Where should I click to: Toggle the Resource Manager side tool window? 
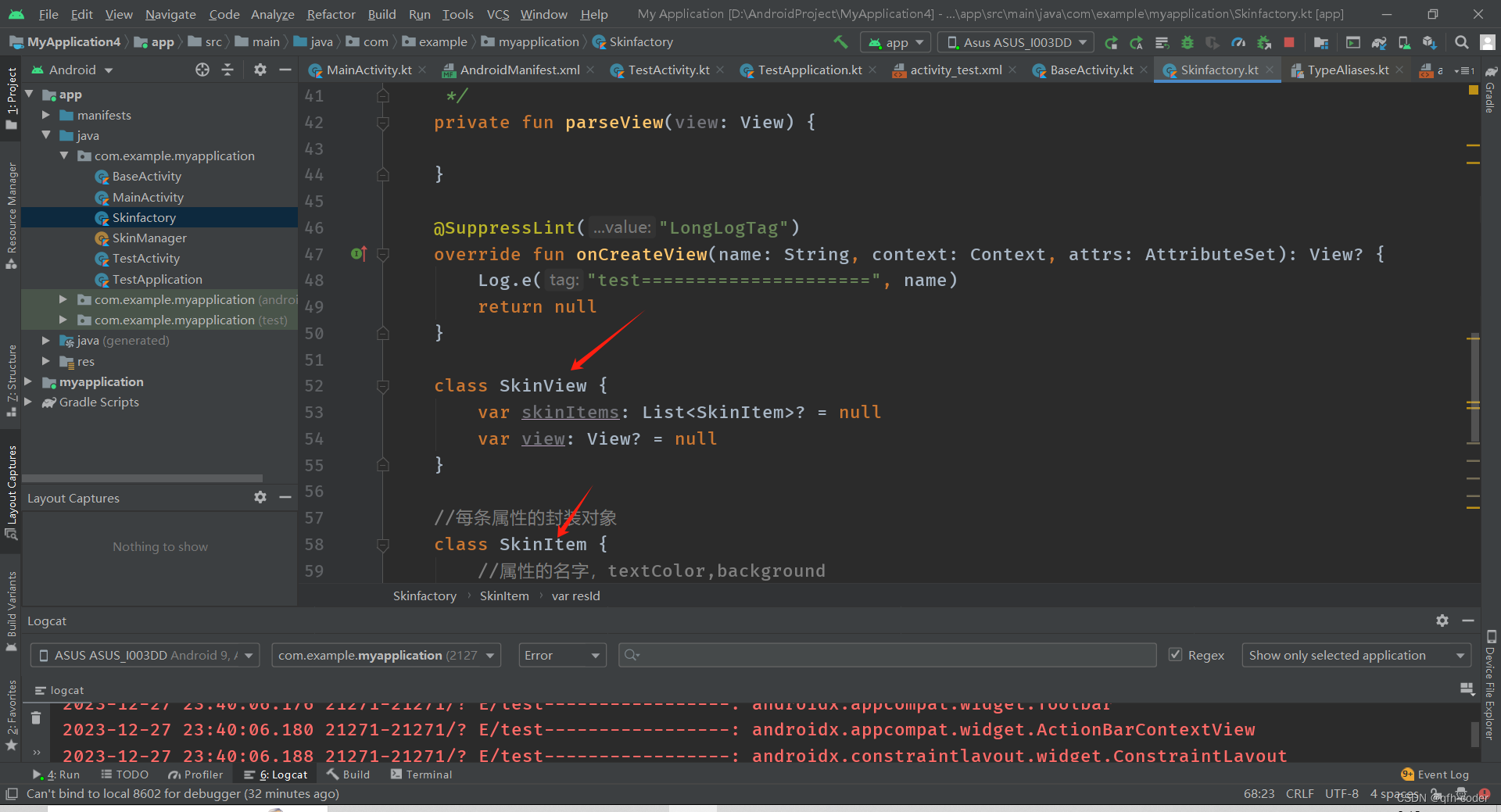(x=11, y=216)
